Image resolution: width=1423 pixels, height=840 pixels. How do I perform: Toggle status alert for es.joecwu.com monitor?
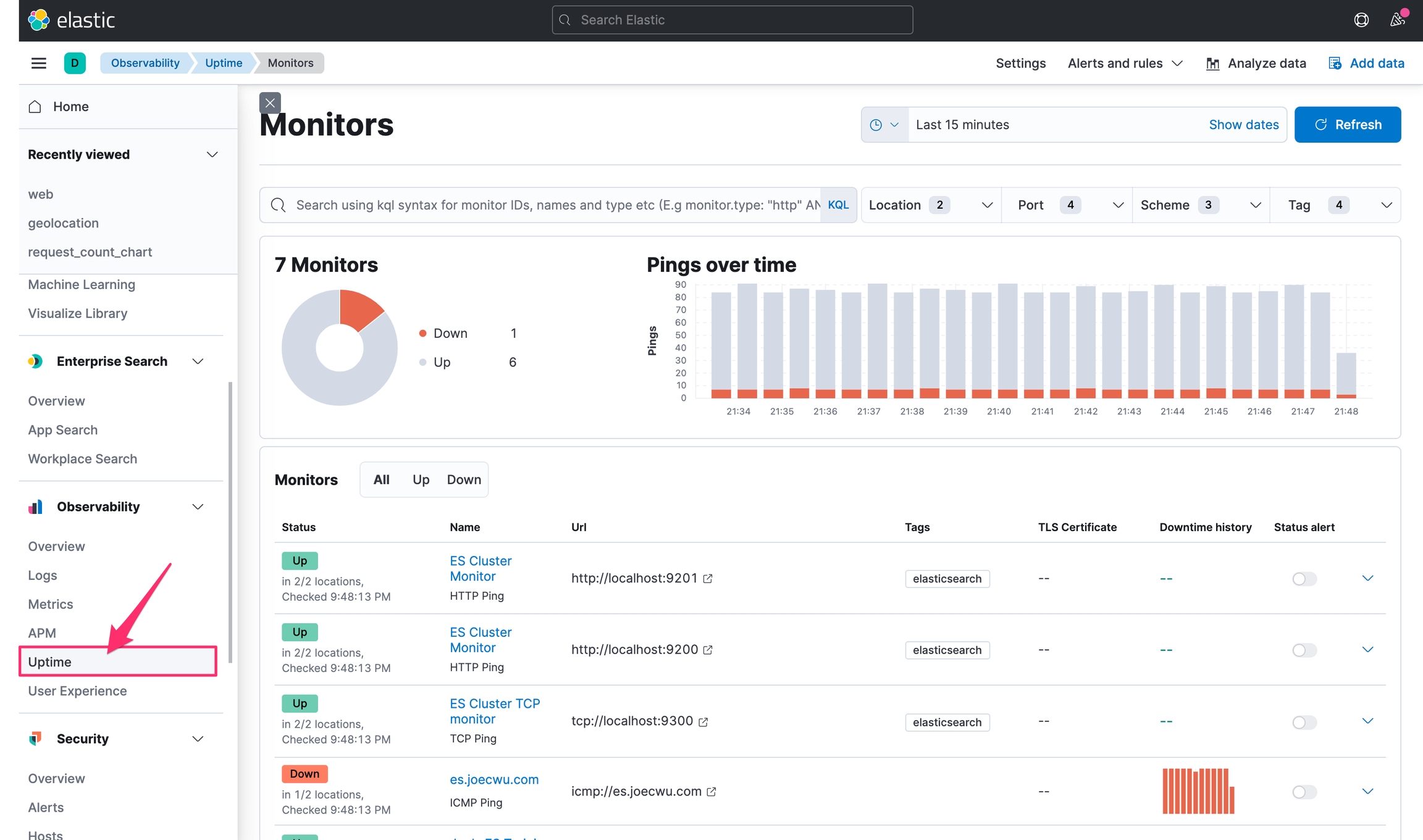pyautogui.click(x=1304, y=792)
